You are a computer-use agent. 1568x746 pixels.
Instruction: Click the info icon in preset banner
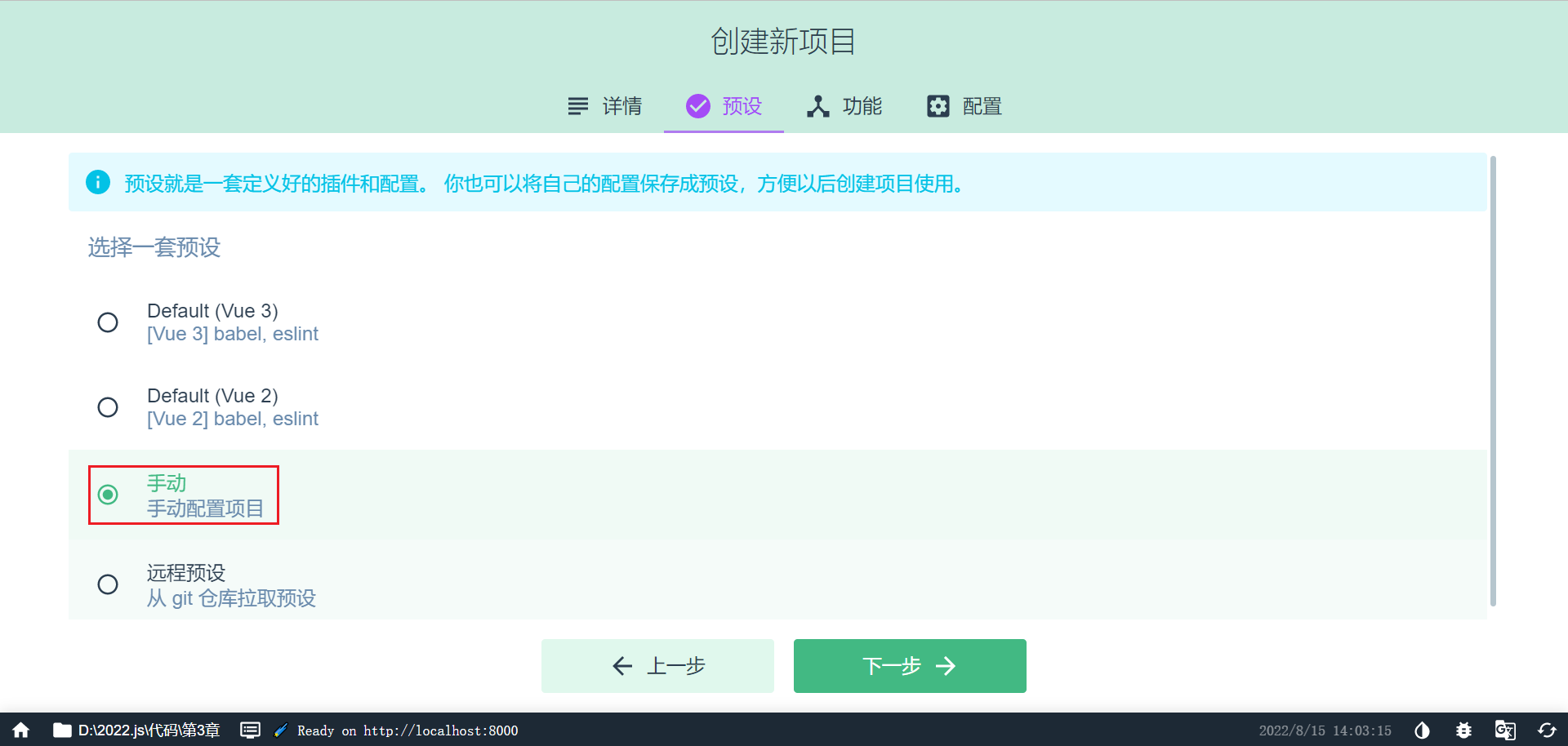[98, 182]
